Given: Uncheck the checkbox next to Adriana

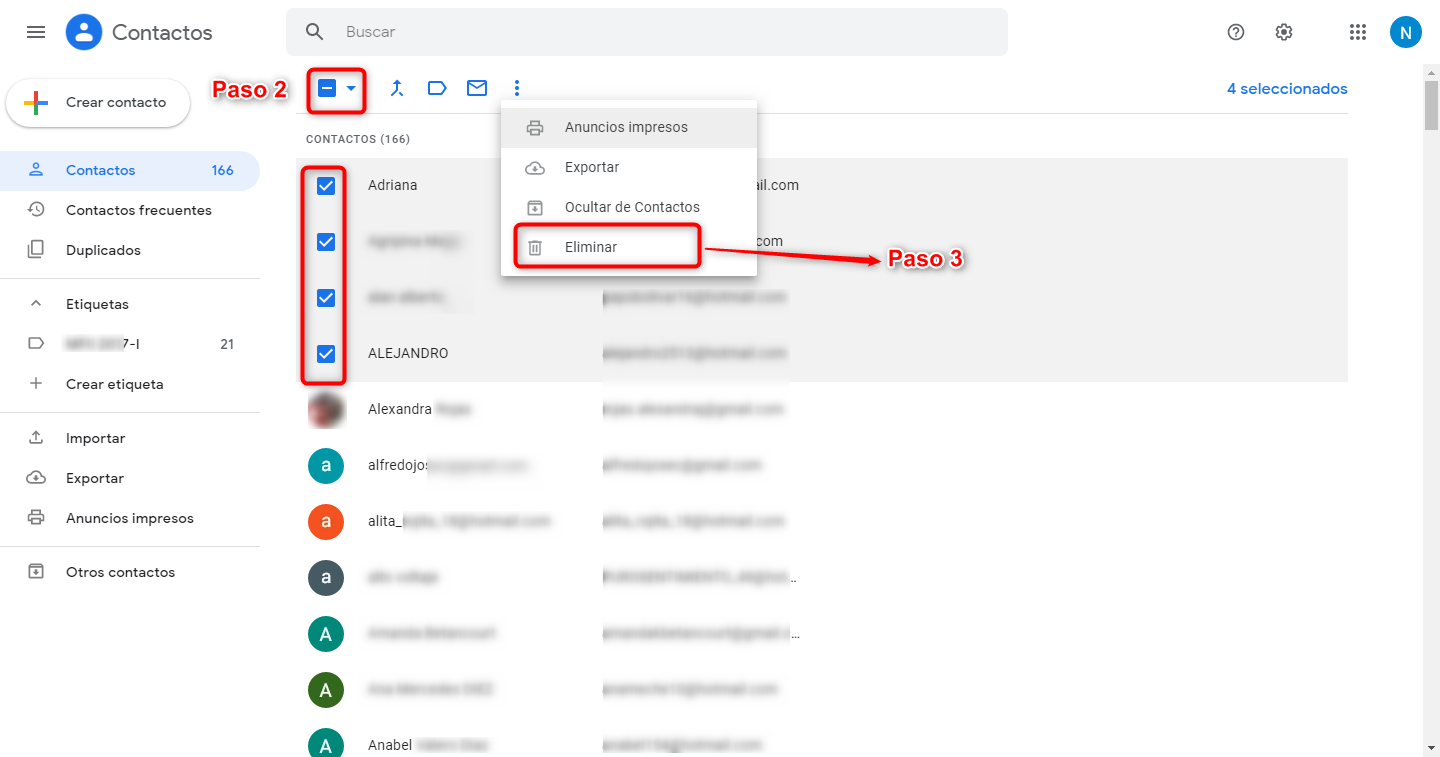Looking at the screenshot, I should point(325,184).
